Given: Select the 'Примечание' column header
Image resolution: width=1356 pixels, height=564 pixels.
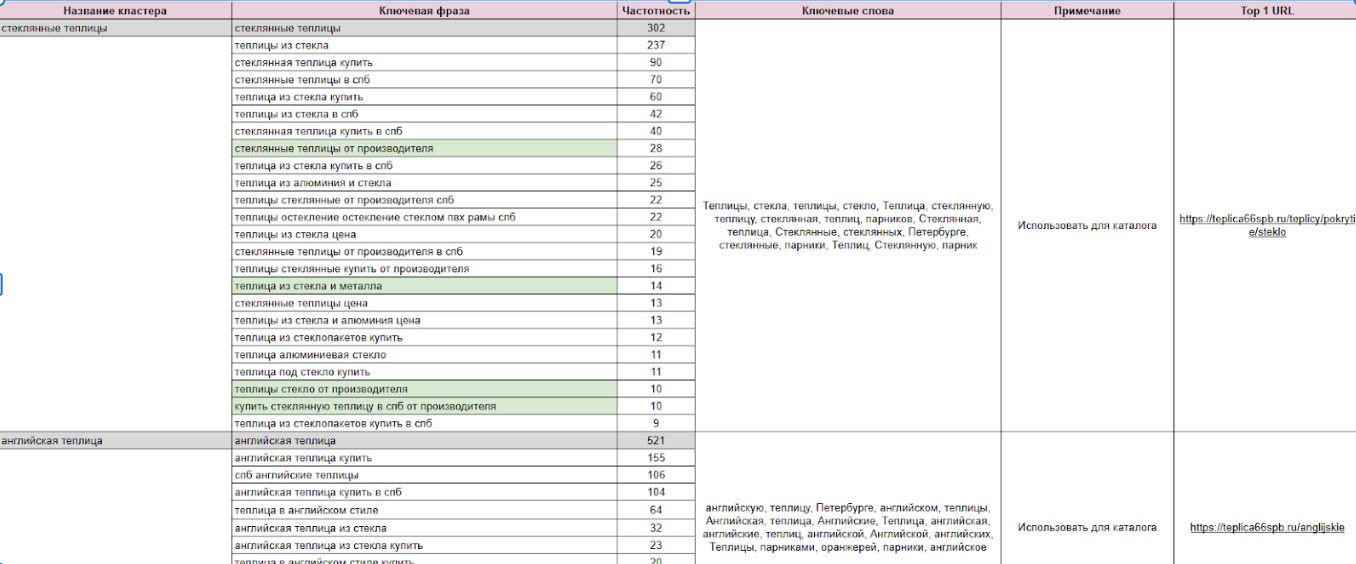Looking at the screenshot, I should tap(1087, 11).
